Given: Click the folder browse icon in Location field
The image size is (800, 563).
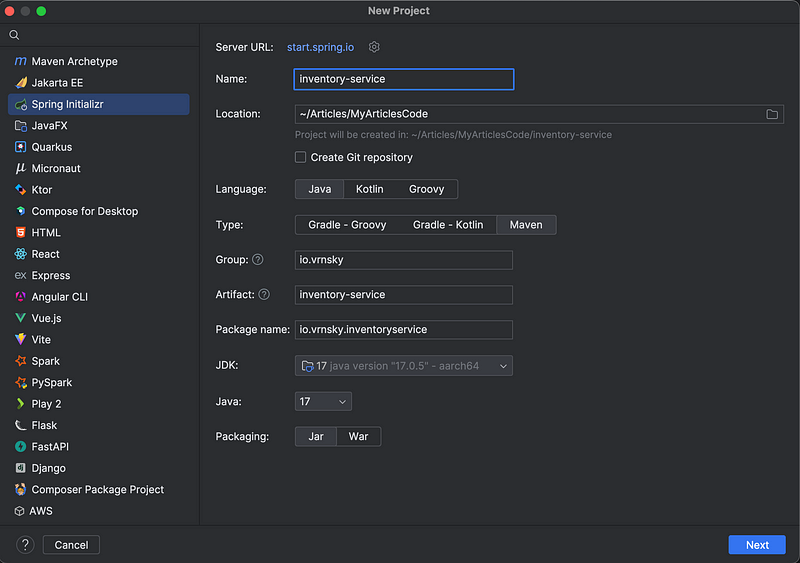Looking at the screenshot, I should pos(772,114).
